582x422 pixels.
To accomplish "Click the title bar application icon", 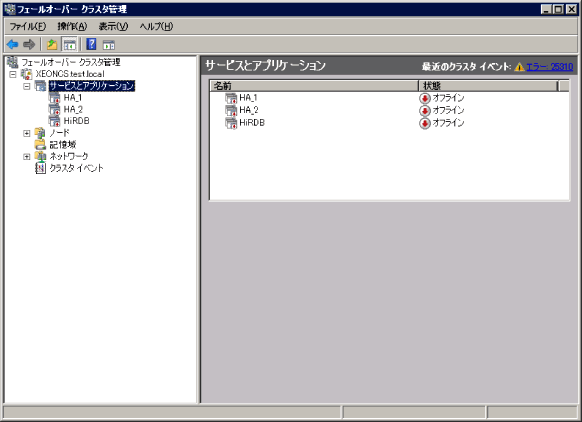I will point(10,9).
